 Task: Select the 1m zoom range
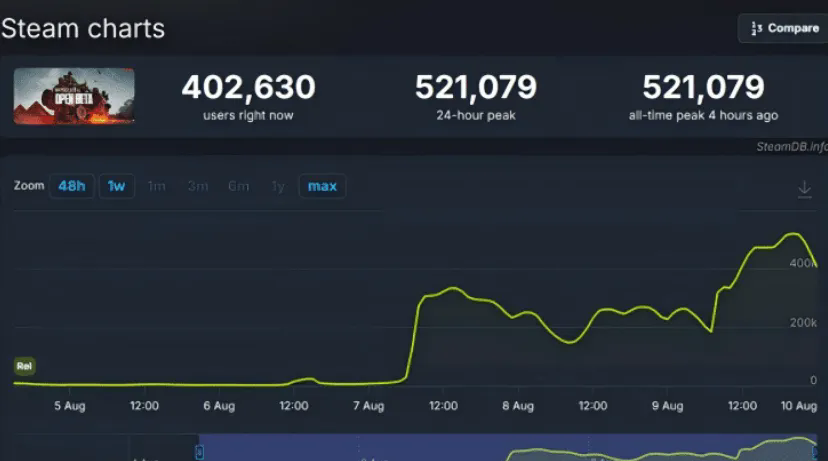(x=156, y=186)
